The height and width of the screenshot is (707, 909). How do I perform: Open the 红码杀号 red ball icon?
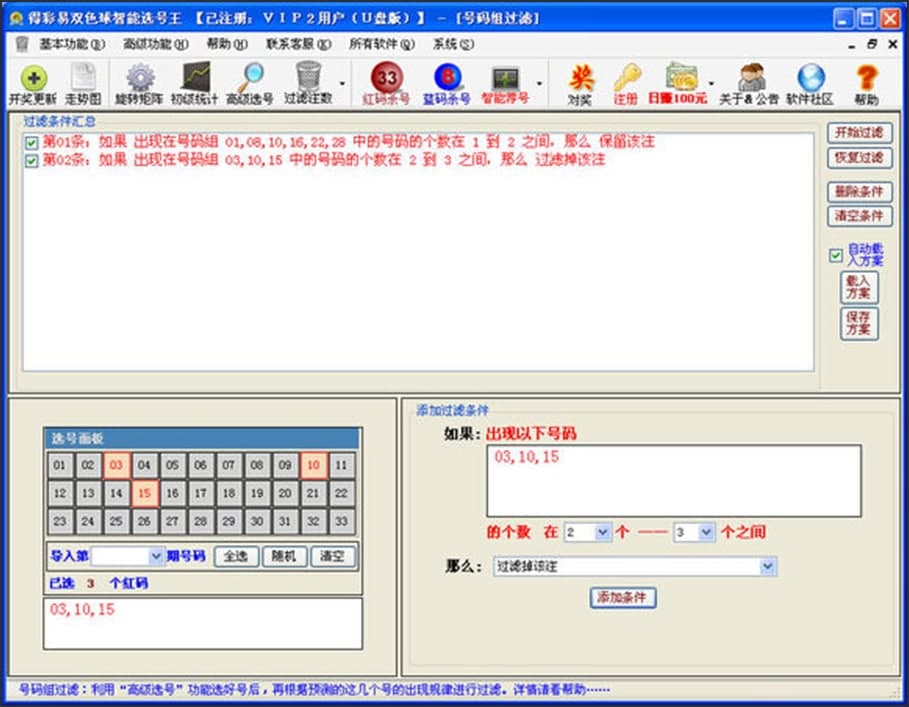coord(386,79)
